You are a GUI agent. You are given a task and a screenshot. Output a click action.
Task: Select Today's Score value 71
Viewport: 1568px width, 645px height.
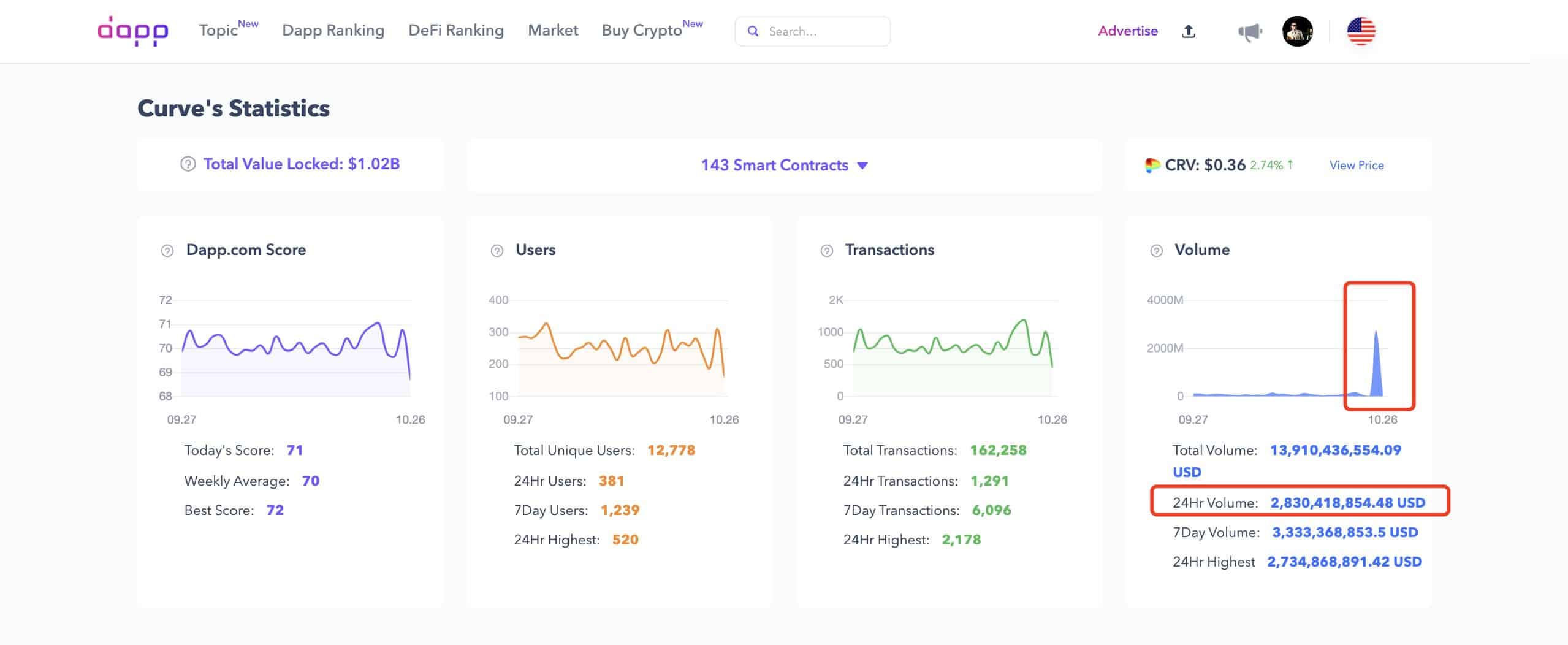(x=295, y=450)
